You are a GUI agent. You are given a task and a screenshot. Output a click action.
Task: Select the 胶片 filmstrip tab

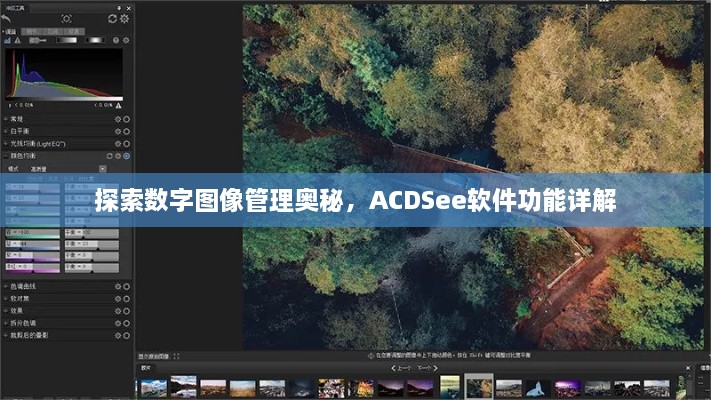[x=146, y=368]
